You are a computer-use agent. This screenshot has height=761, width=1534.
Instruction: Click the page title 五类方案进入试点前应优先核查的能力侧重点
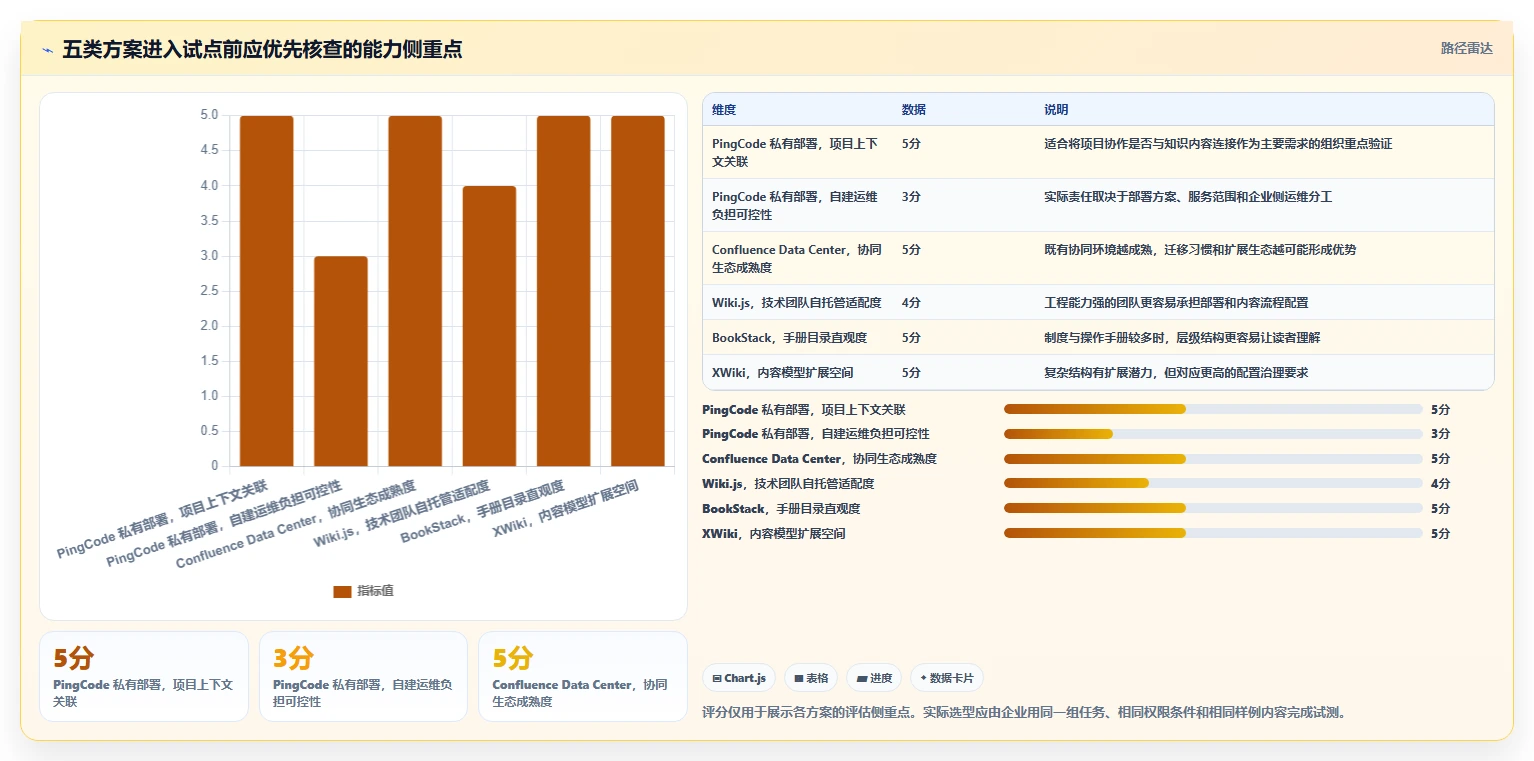point(262,50)
